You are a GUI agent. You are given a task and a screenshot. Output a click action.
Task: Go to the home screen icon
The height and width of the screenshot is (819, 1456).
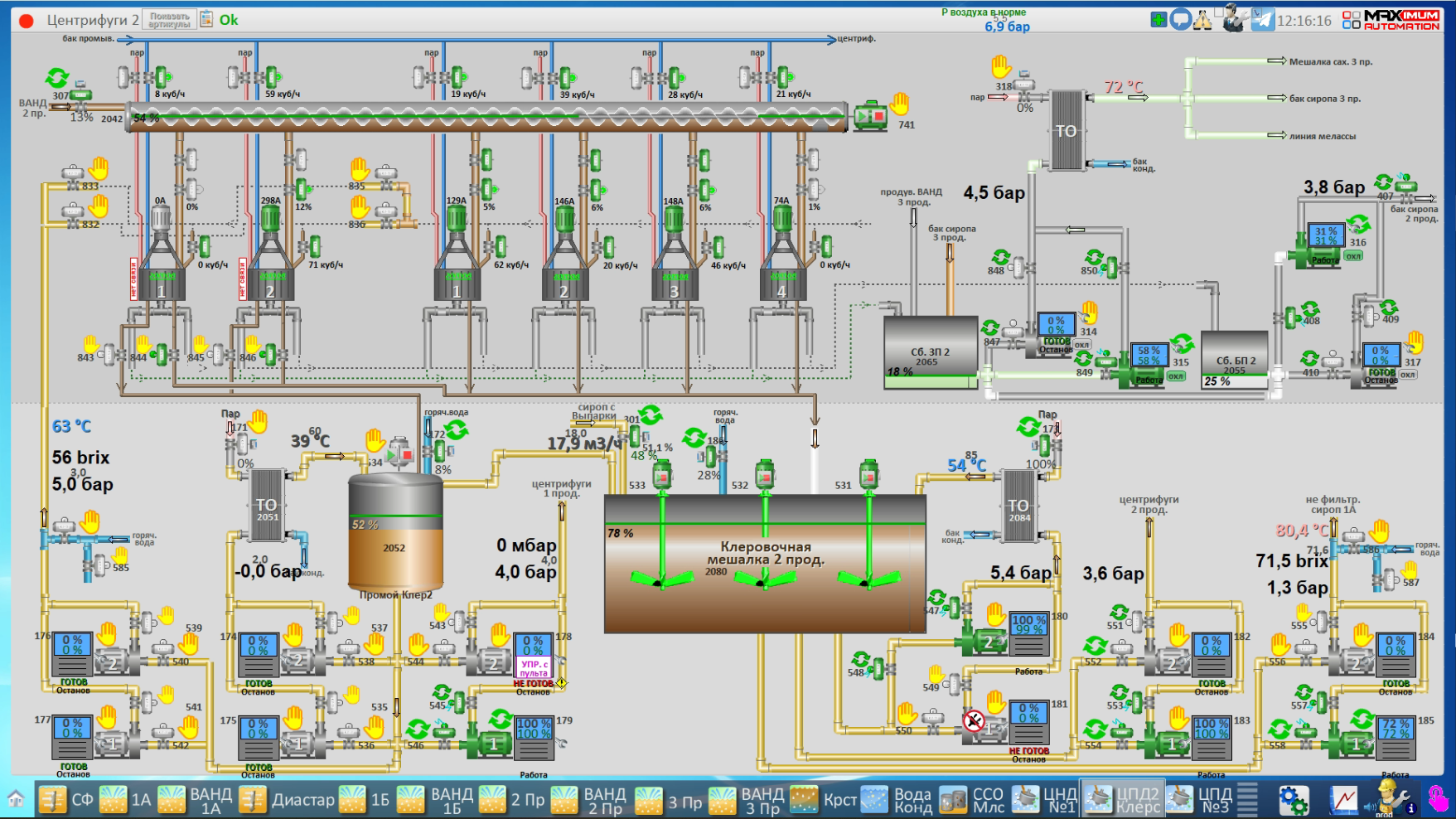[16, 800]
